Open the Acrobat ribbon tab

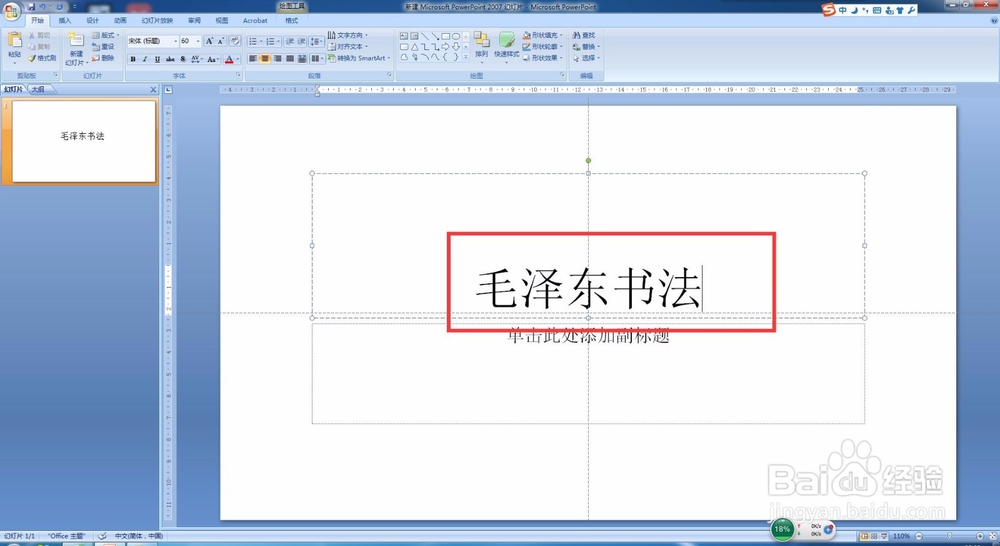click(255, 20)
